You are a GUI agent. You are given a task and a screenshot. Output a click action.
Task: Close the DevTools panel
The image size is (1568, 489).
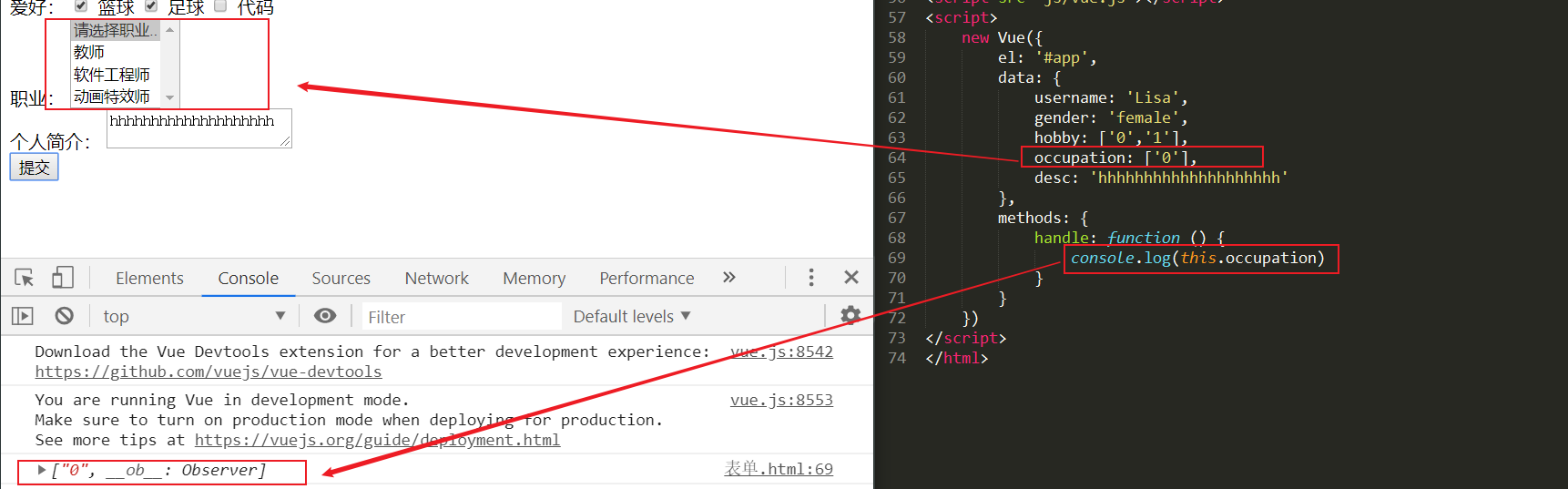point(851,278)
